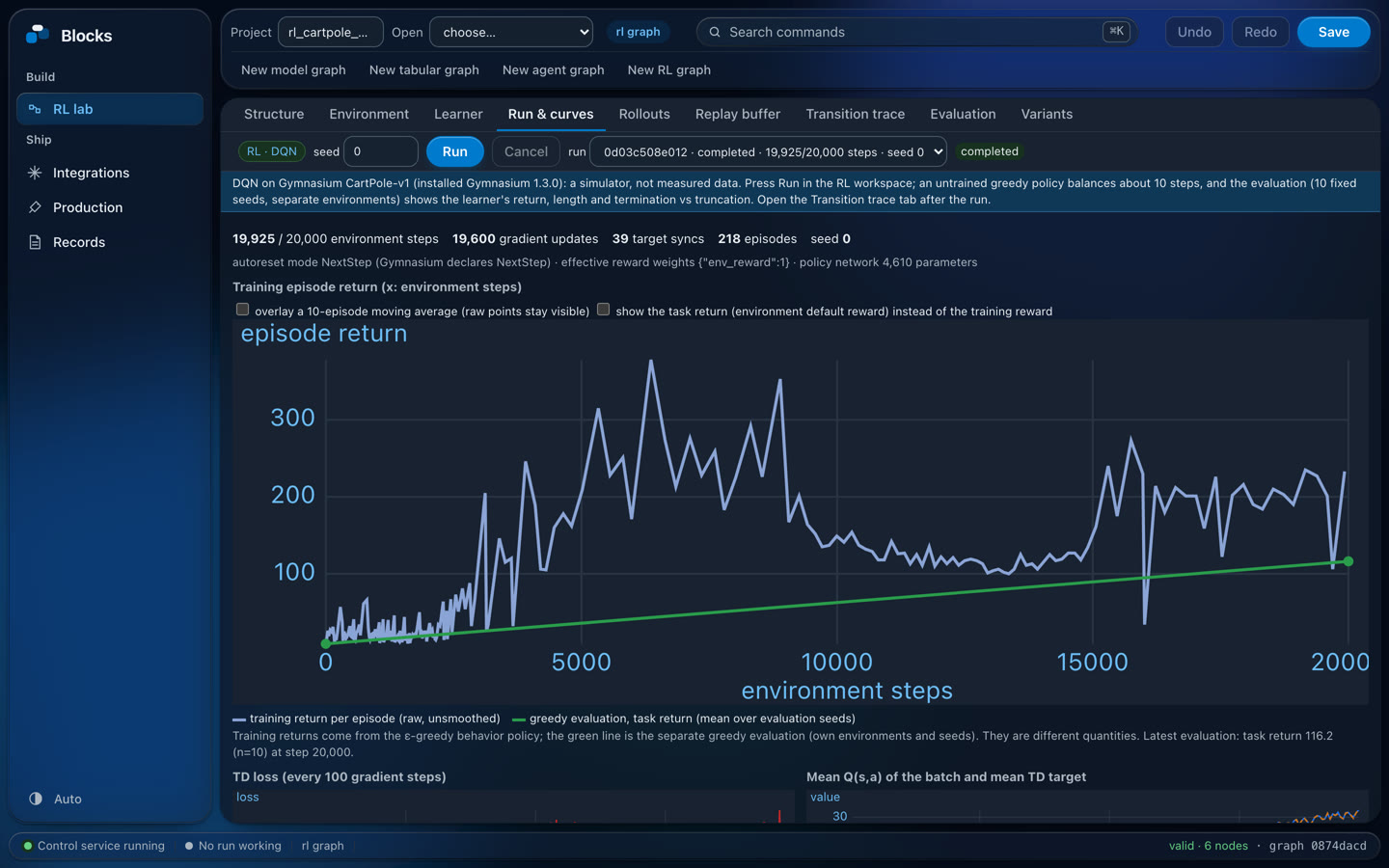Viewport: 1389px width, 868px height.
Task: Click the 'completed' status badge
Action: 989,151
